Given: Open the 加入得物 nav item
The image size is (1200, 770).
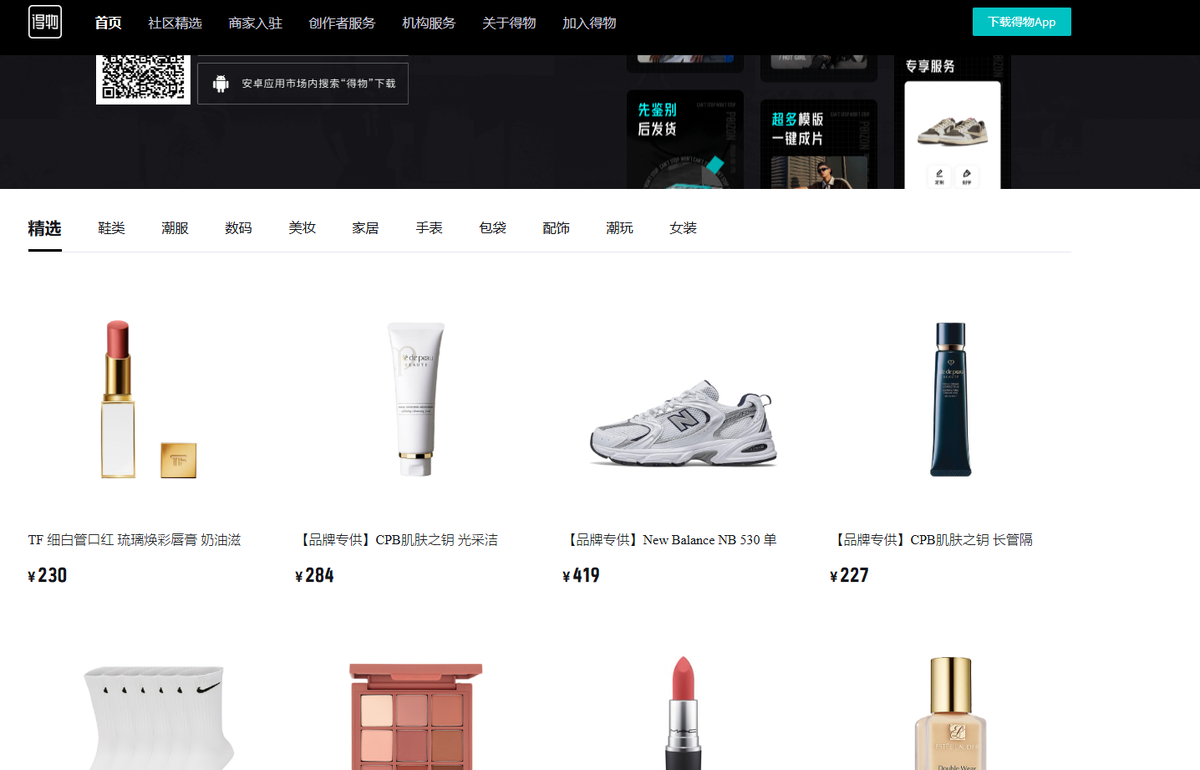Looking at the screenshot, I should (589, 23).
